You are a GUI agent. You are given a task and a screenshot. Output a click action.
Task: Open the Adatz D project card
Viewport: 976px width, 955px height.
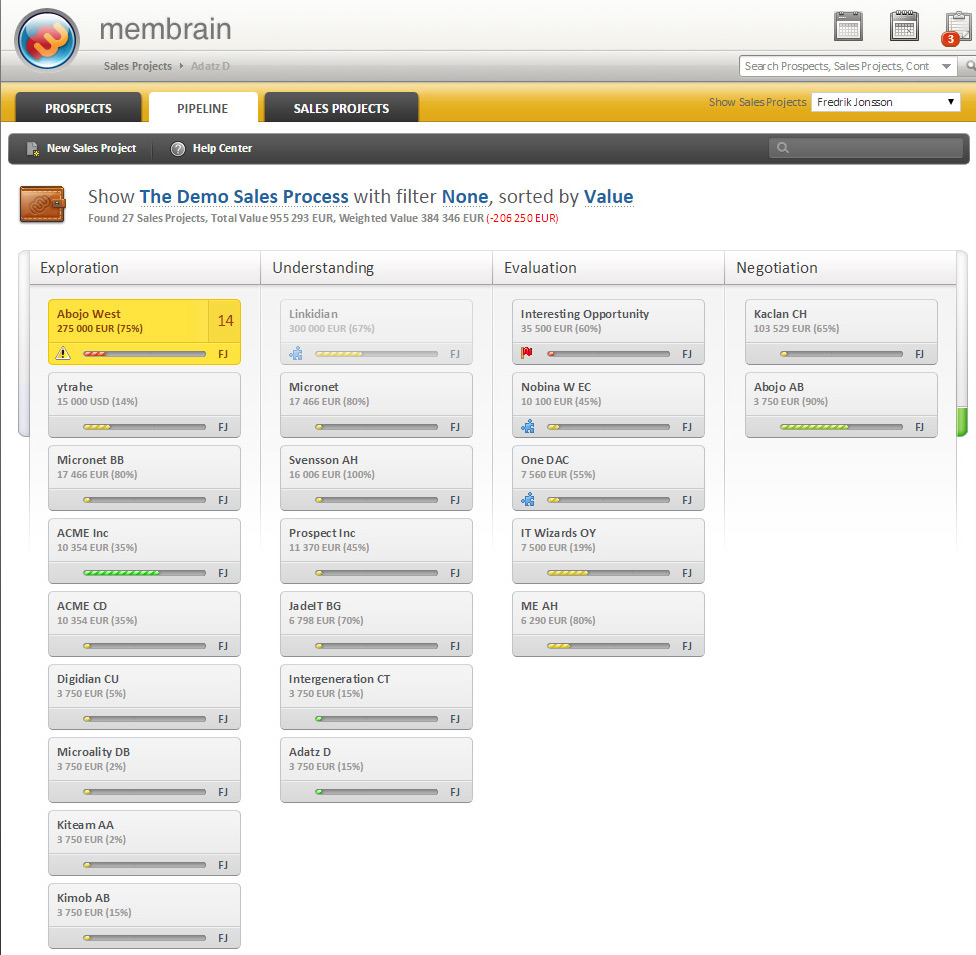(x=376, y=769)
